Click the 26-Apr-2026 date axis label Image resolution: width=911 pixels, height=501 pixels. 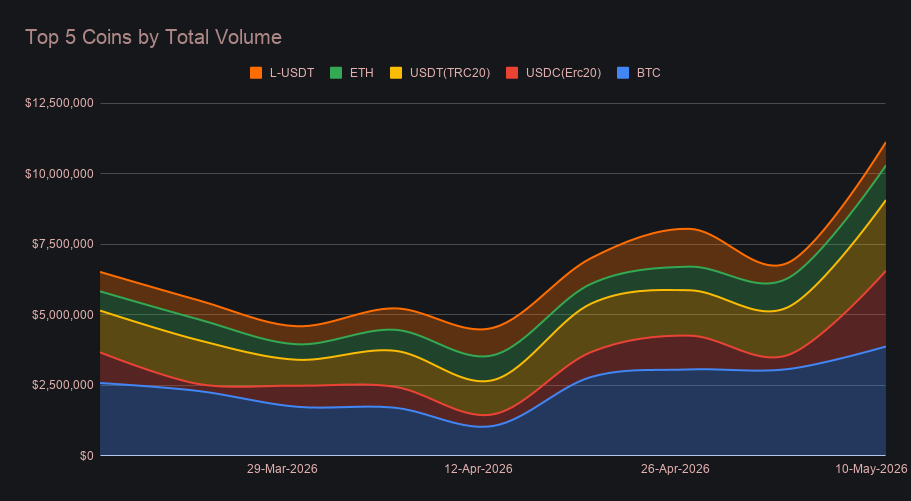click(675, 469)
